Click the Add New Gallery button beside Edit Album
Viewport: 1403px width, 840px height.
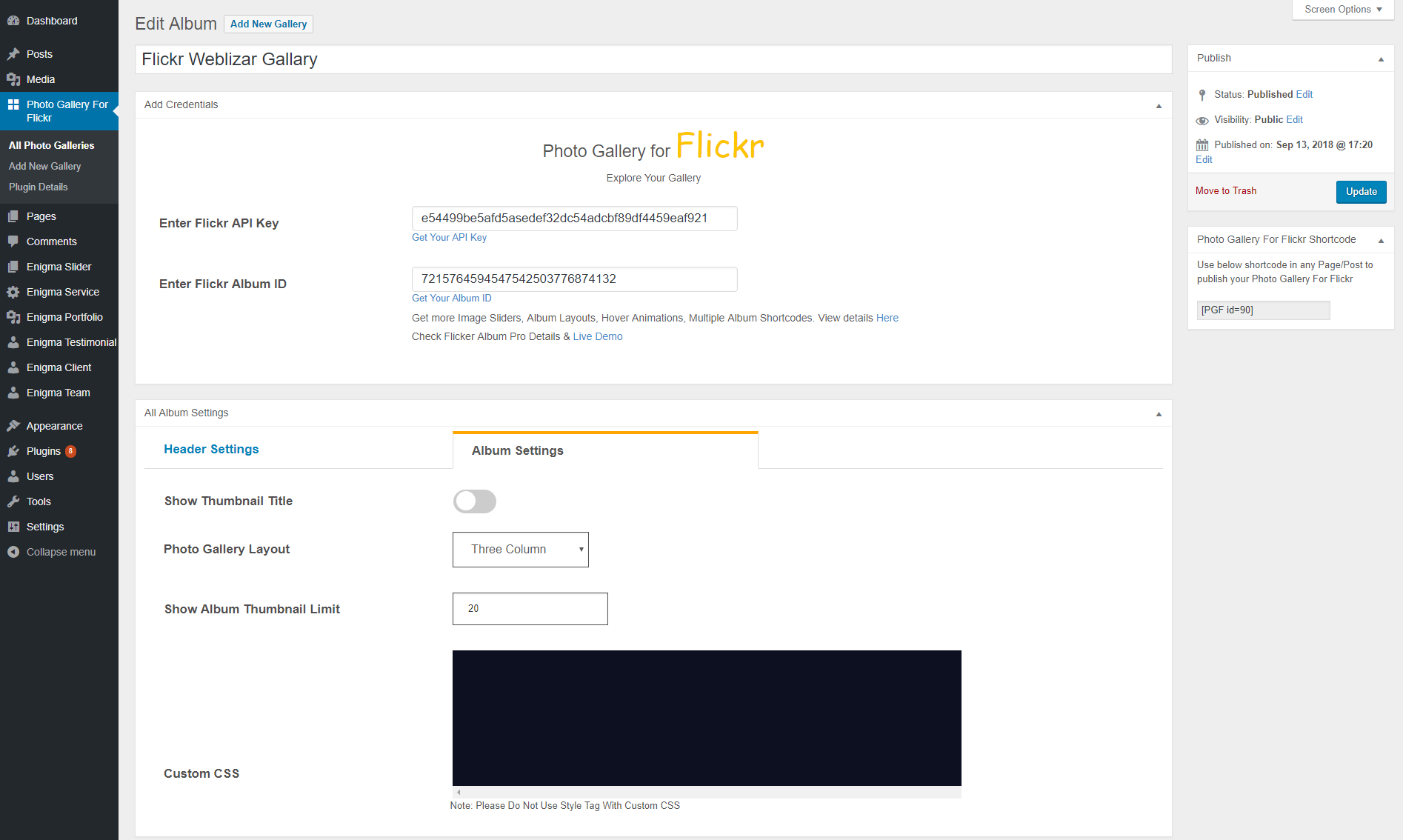pyautogui.click(x=268, y=24)
